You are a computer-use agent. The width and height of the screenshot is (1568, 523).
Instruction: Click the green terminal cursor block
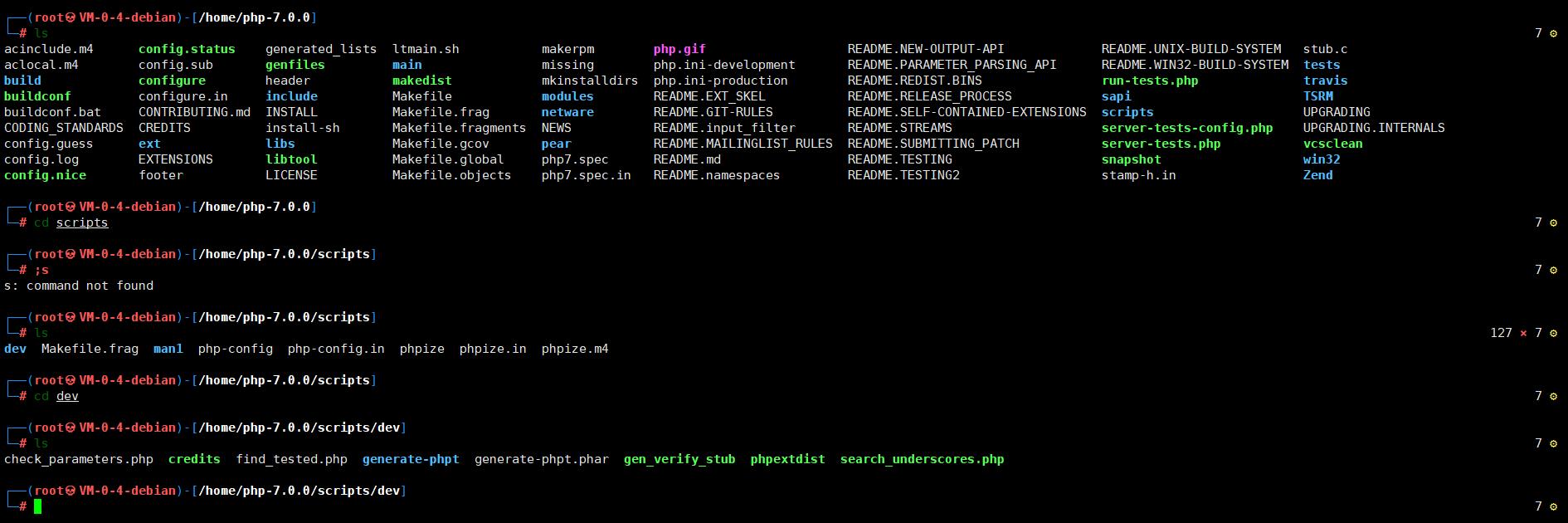point(37,506)
